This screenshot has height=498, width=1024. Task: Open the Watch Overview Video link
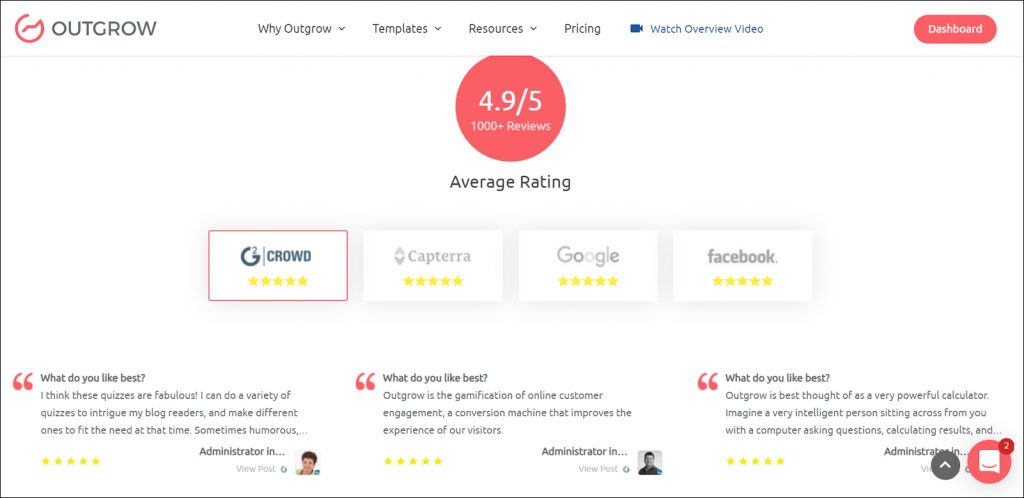[706, 29]
